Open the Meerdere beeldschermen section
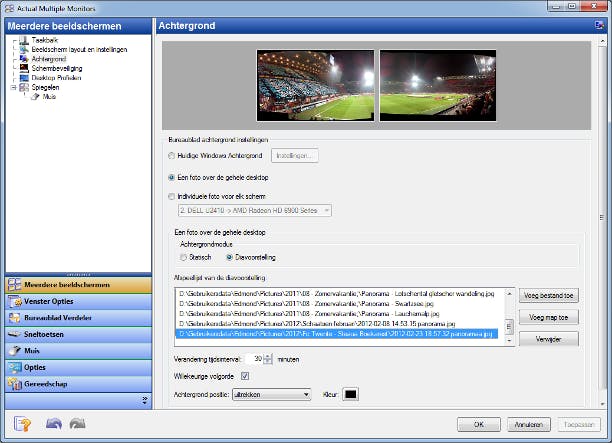Viewport: 612px width, 443px height. (x=78, y=285)
